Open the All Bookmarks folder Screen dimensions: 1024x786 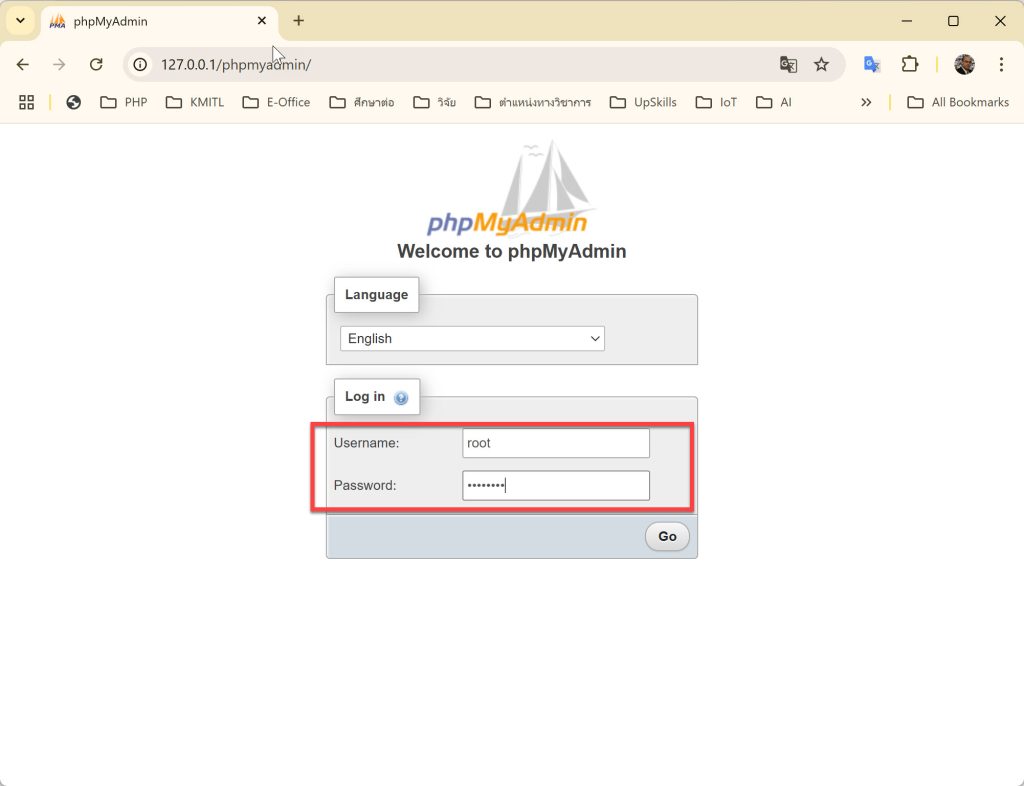(x=957, y=102)
